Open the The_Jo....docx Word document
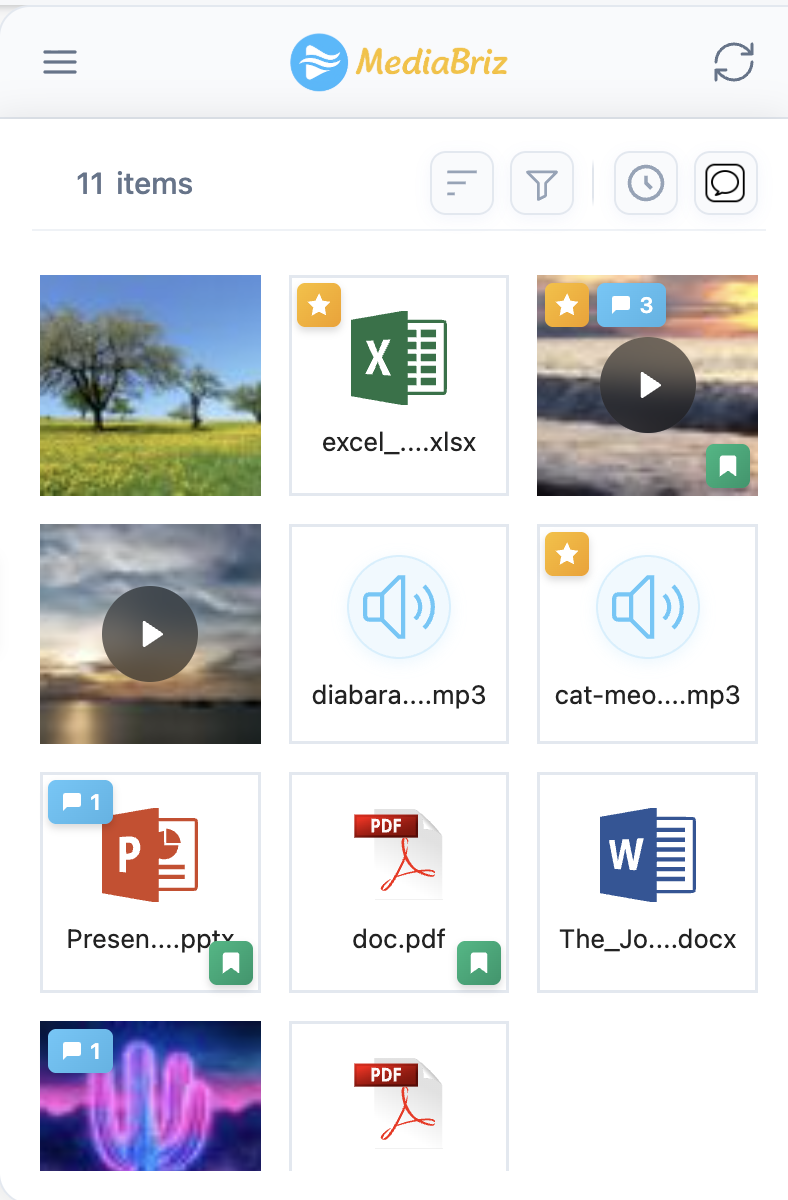The width and height of the screenshot is (788, 1200). click(x=646, y=855)
